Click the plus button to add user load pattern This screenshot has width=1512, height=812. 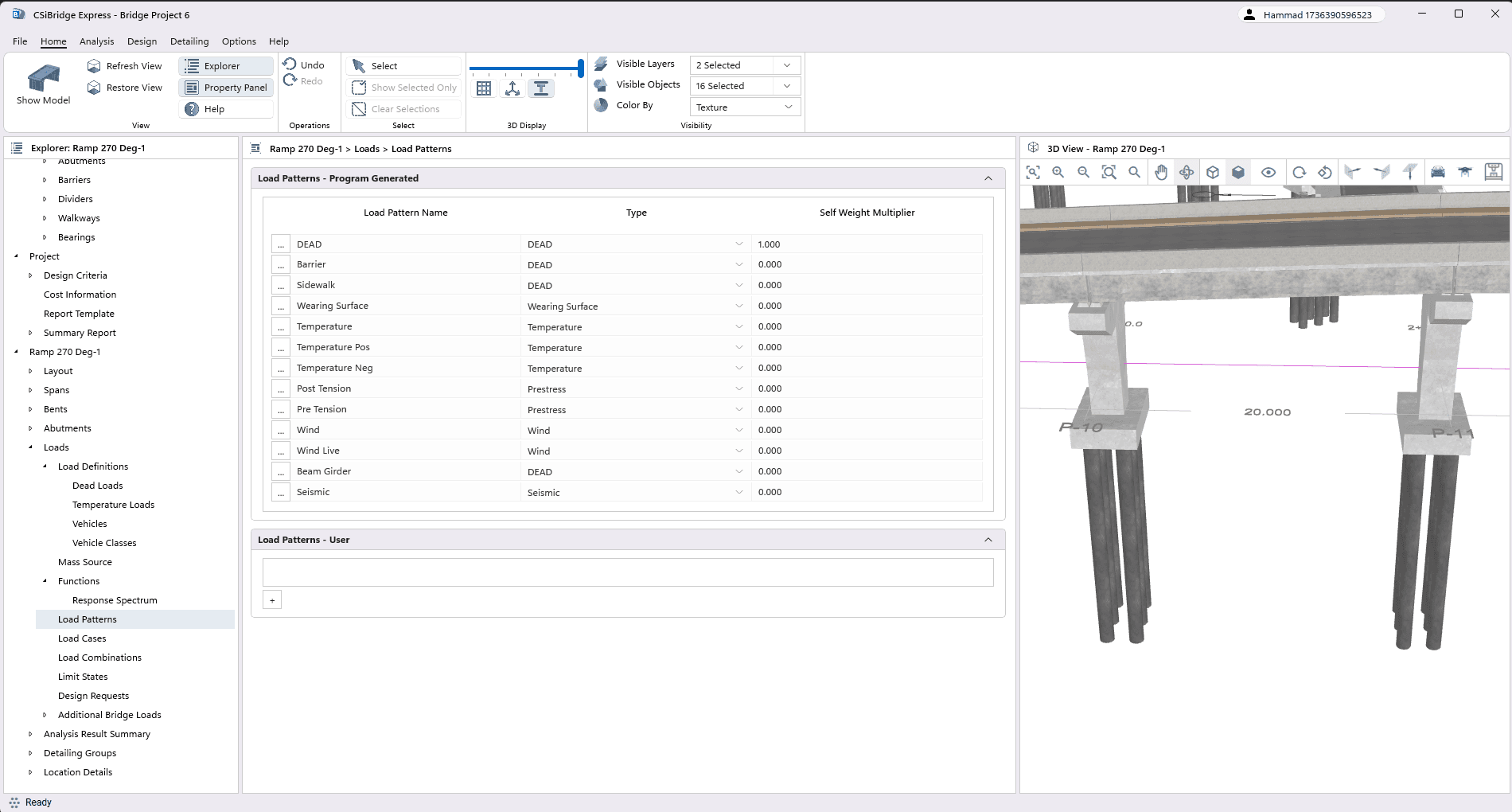[272, 600]
